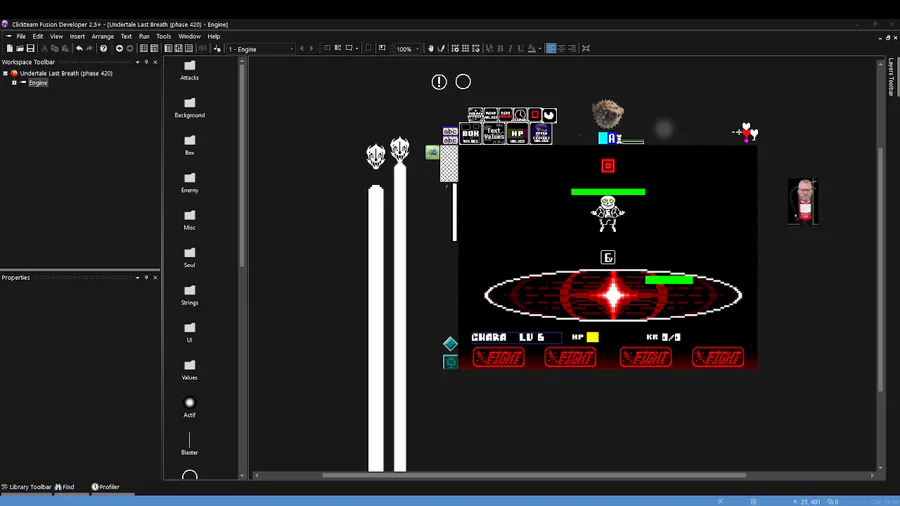Toggle the paint mode brush icon
This screenshot has width=900, height=506.
point(441,49)
